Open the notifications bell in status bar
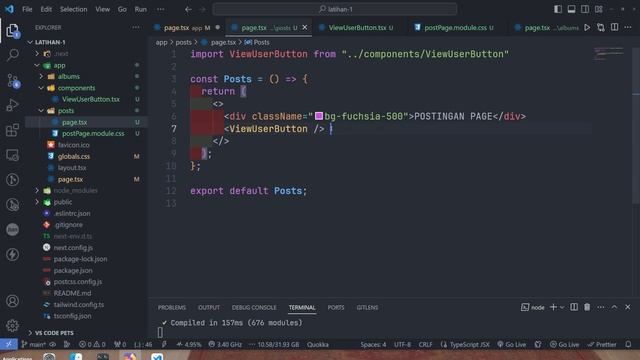Viewport: 640px width, 360px height. tap(628, 344)
